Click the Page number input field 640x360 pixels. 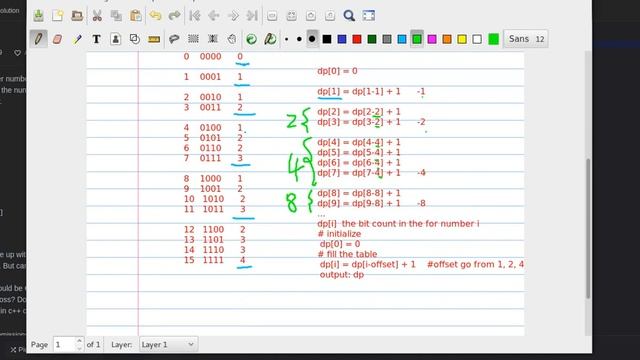coord(64,344)
